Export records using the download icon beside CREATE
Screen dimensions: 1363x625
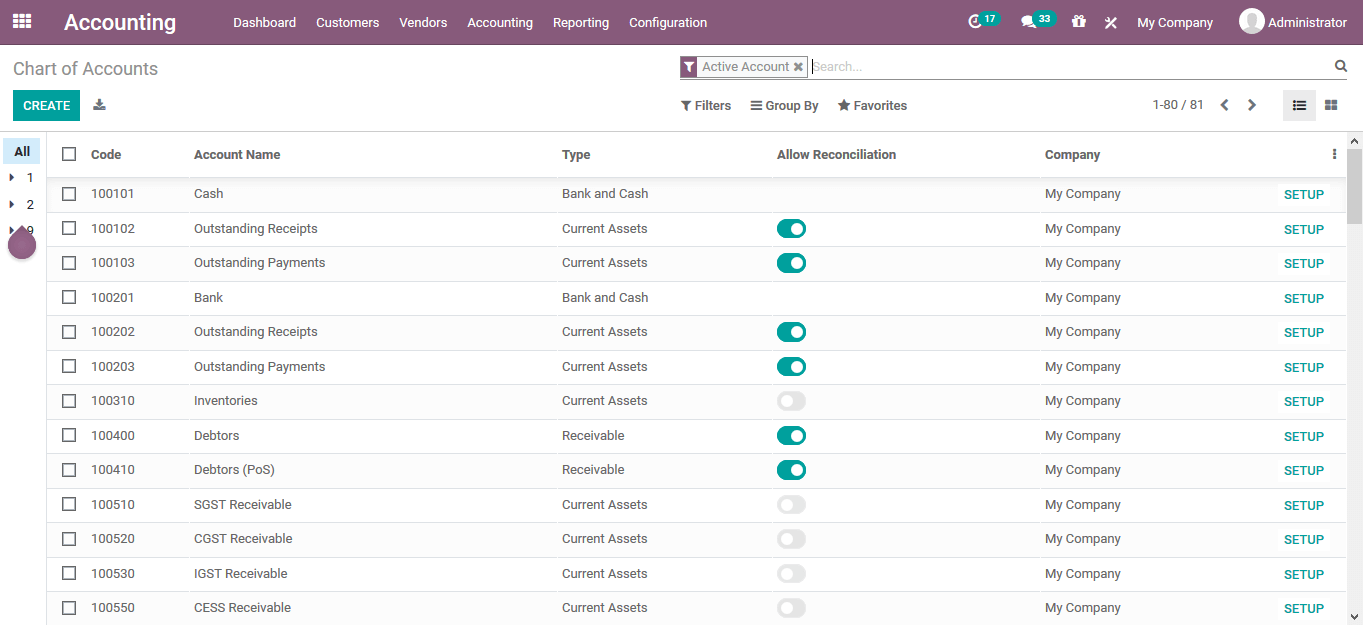[x=97, y=104]
